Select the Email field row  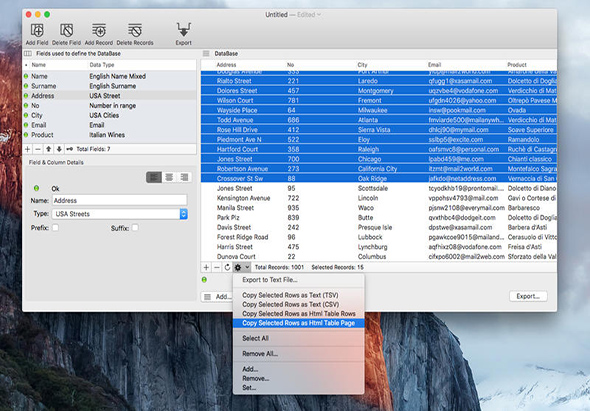pos(109,125)
